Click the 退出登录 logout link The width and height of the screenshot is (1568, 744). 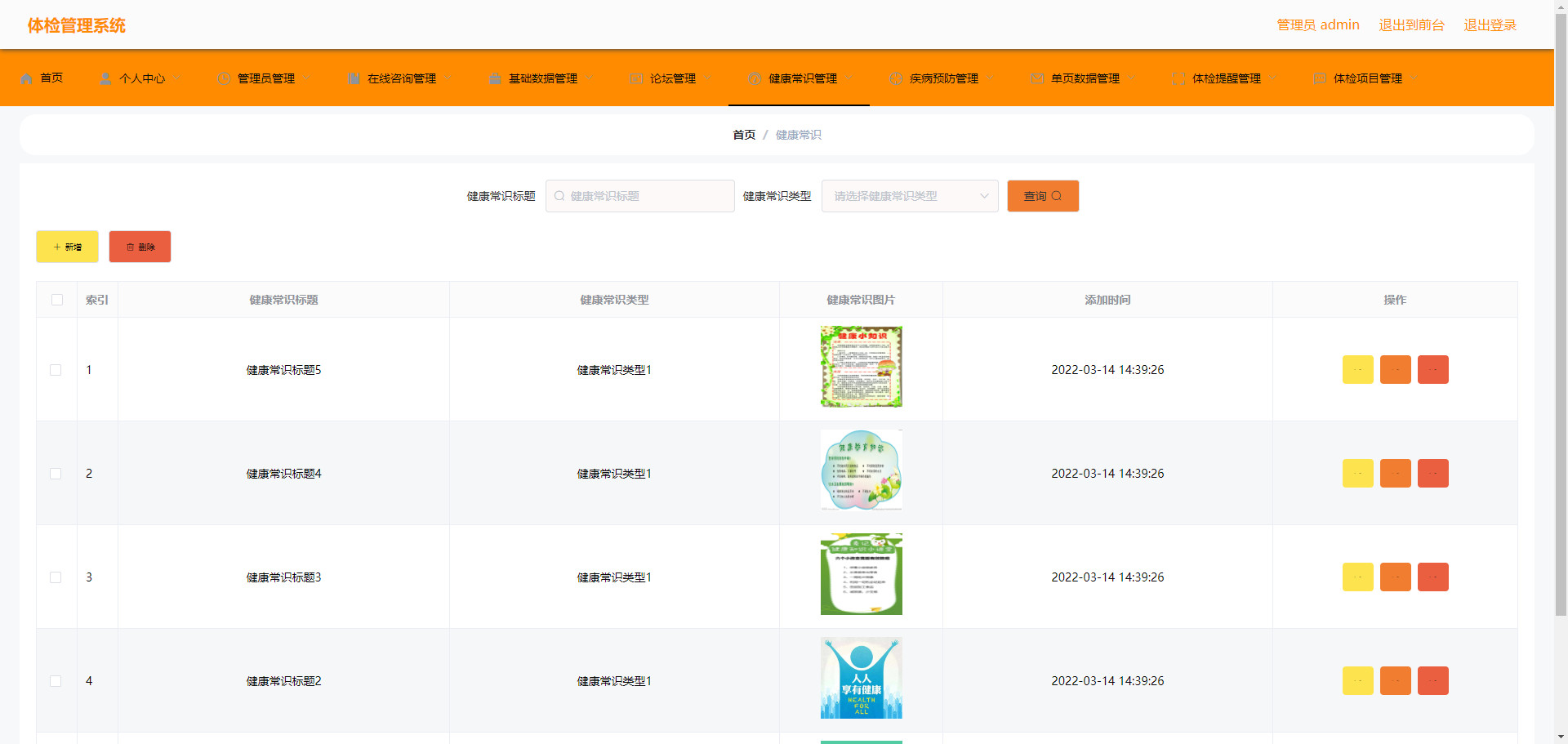tap(1490, 25)
